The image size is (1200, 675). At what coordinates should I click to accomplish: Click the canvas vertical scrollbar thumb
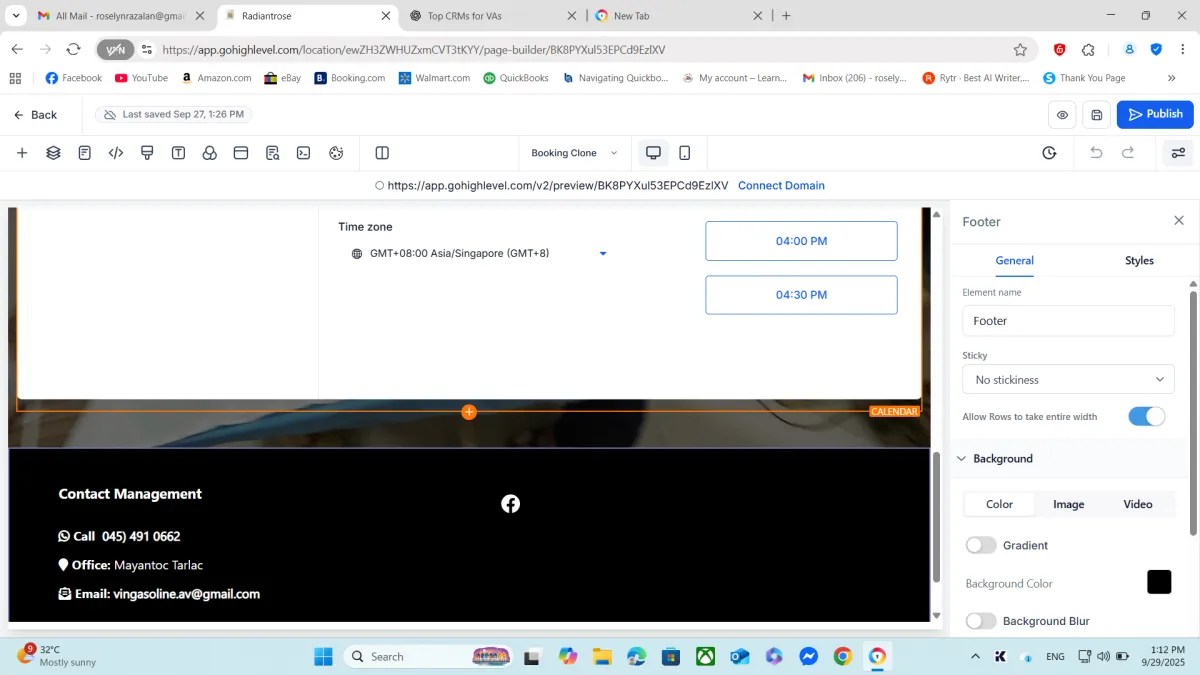coord(936,517)
